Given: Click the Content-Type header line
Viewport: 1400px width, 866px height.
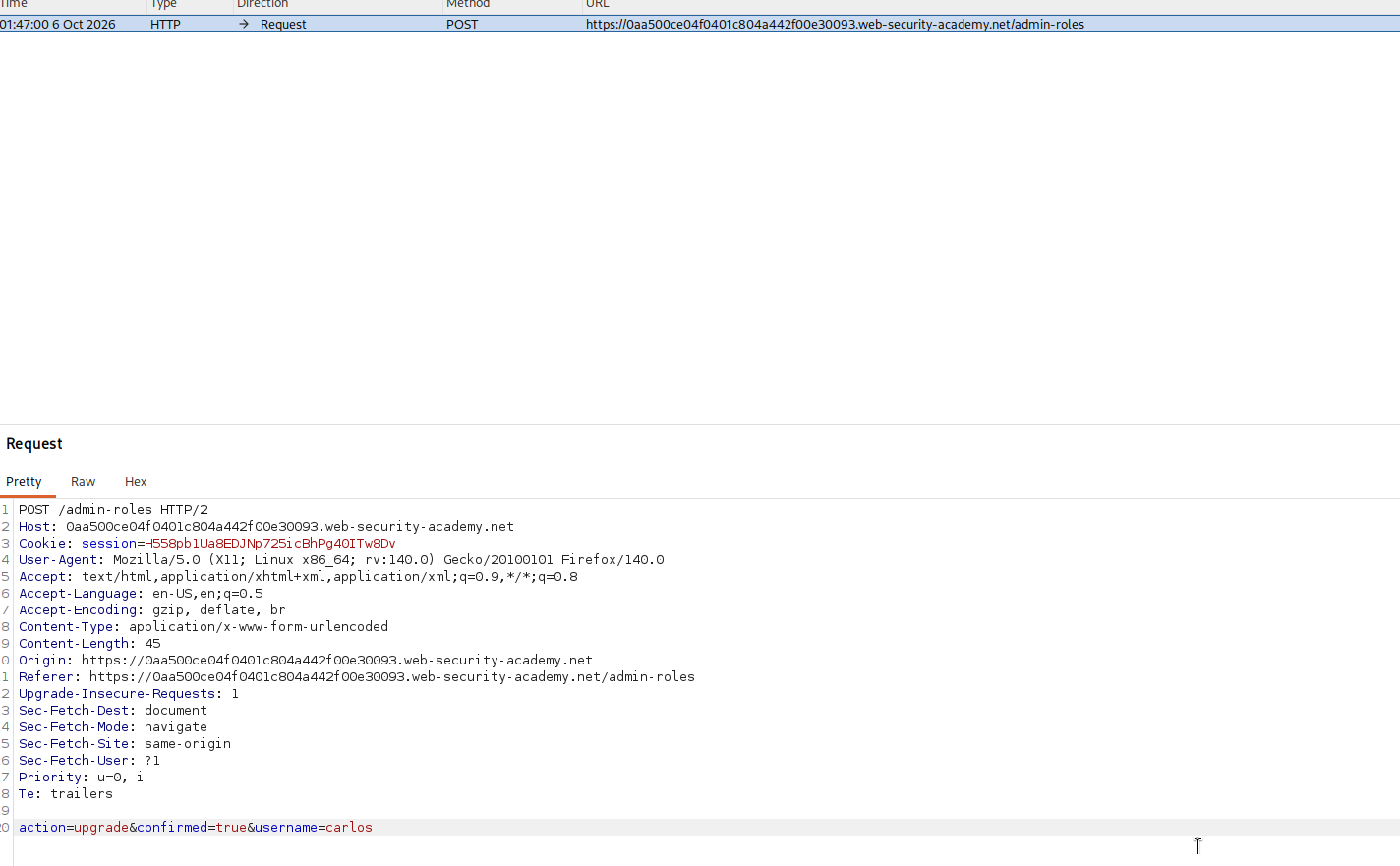Looking at the screenshot, I should pos(204,627).
